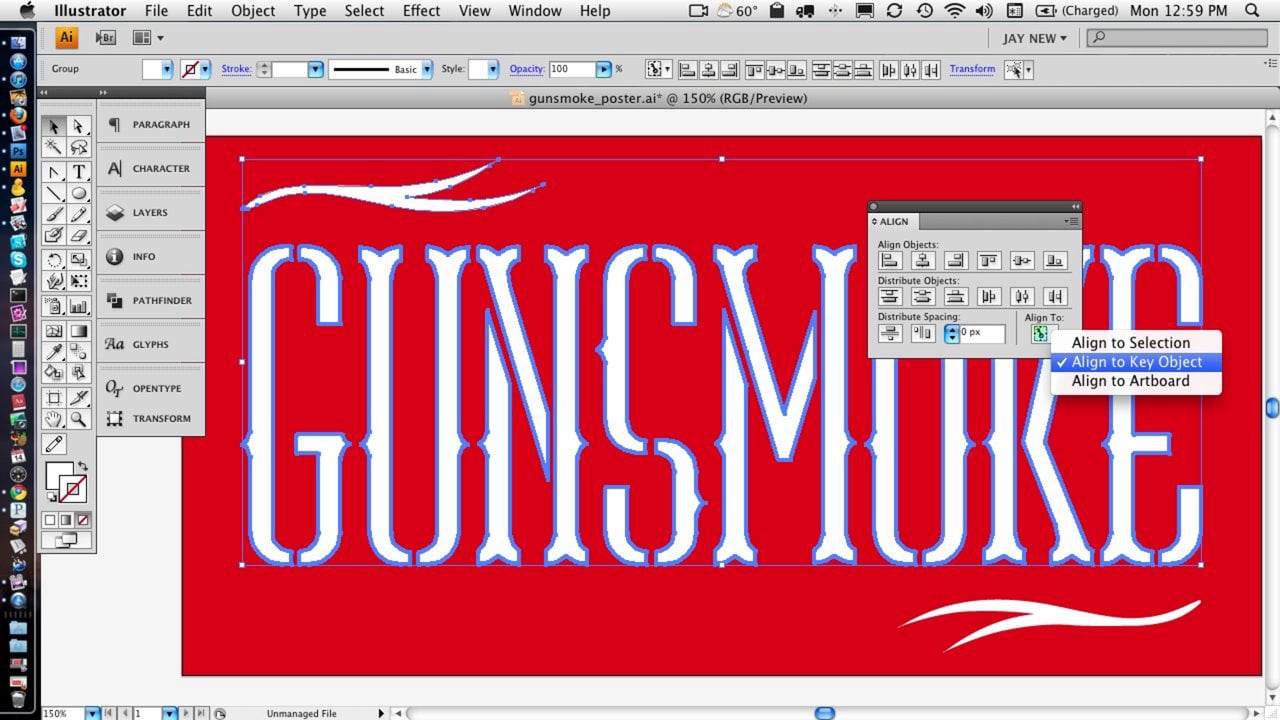The width and height of the screenshot is (1280, 720).
Task: Select the Gradient color mode button
Action: [66, 520]
